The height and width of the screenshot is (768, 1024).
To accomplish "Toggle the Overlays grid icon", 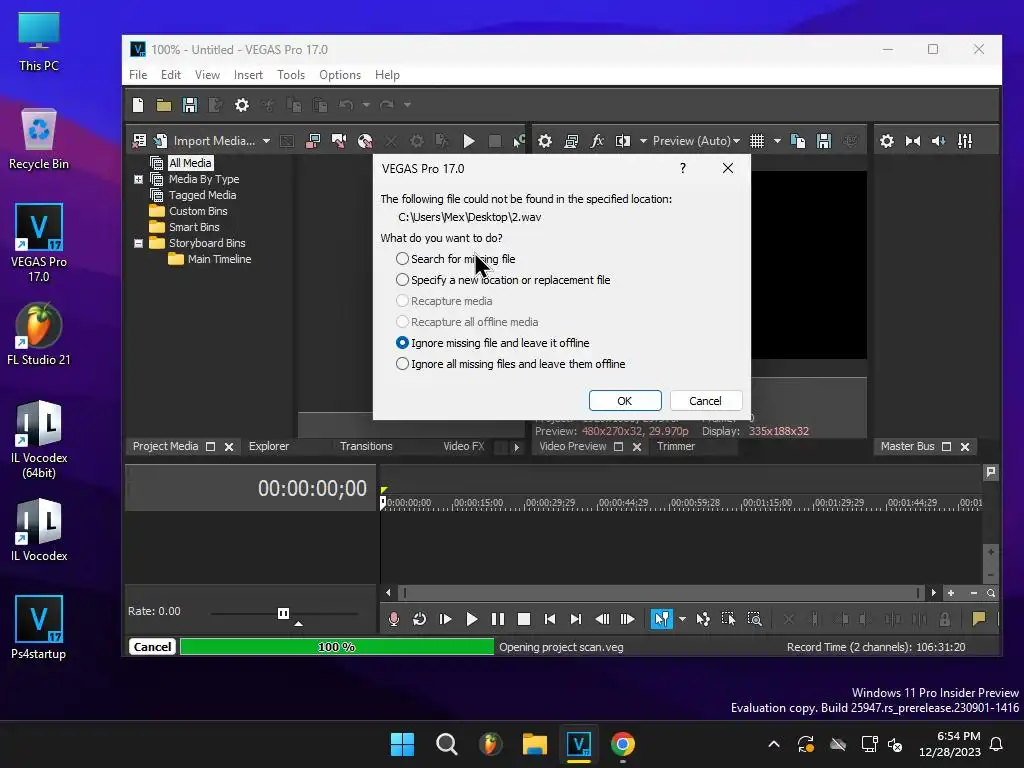I will (x=757, y=141).
